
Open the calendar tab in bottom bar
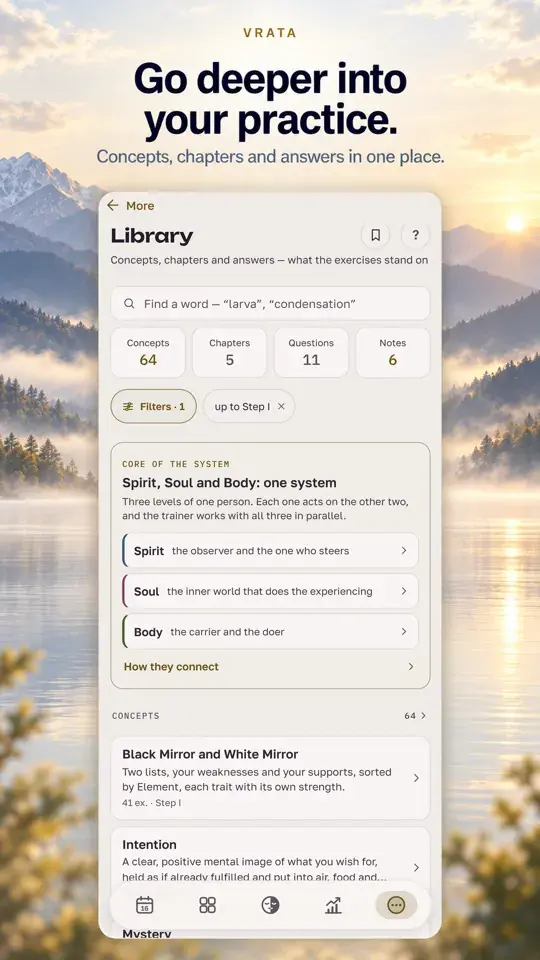[144, 905]
